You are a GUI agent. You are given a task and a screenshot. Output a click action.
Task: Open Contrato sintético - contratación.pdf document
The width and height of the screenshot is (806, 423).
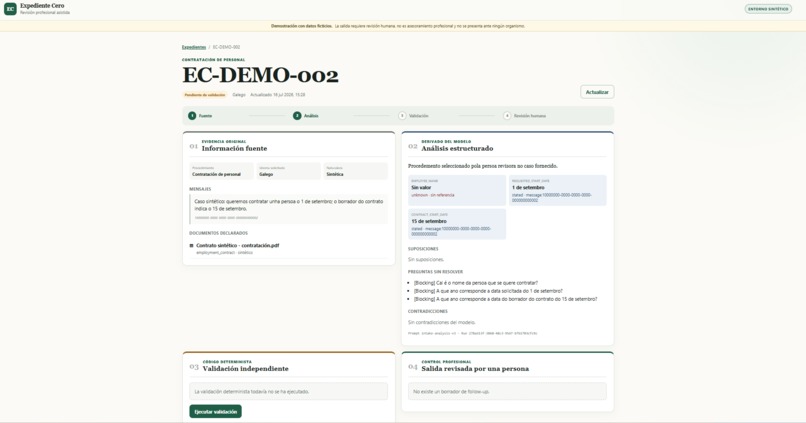coord(237,246)
